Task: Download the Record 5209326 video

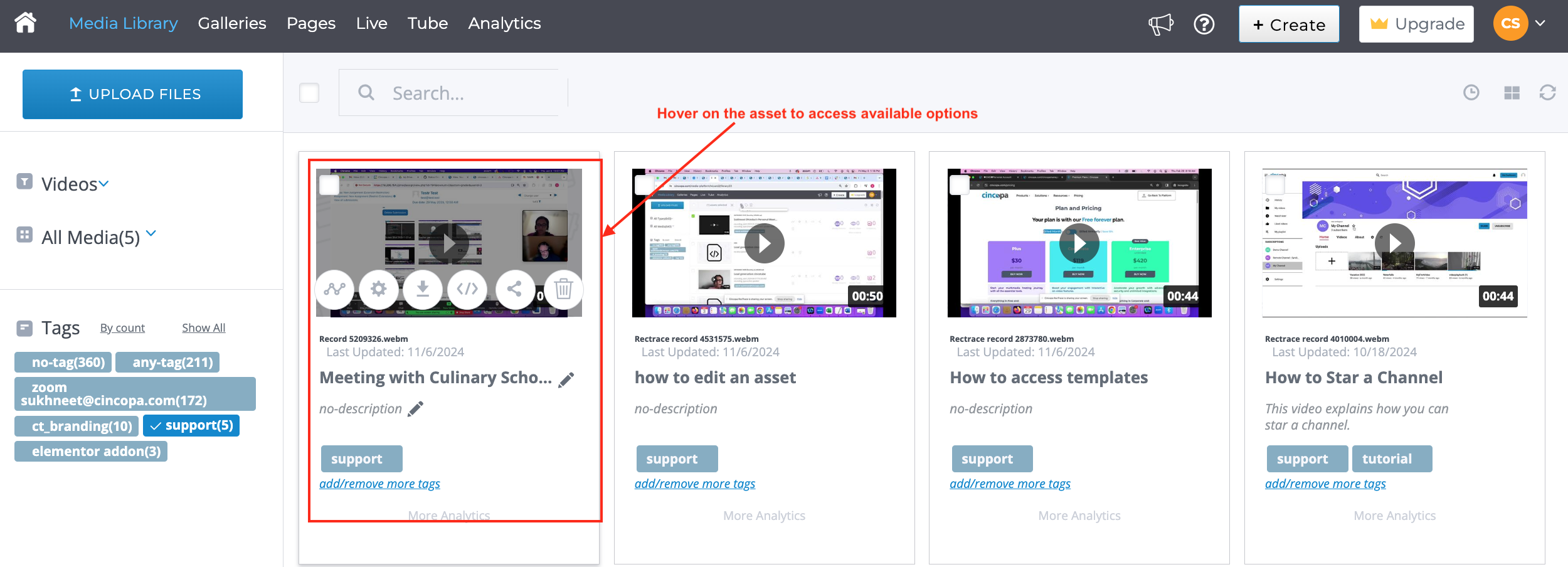Action: click(423, 289)
